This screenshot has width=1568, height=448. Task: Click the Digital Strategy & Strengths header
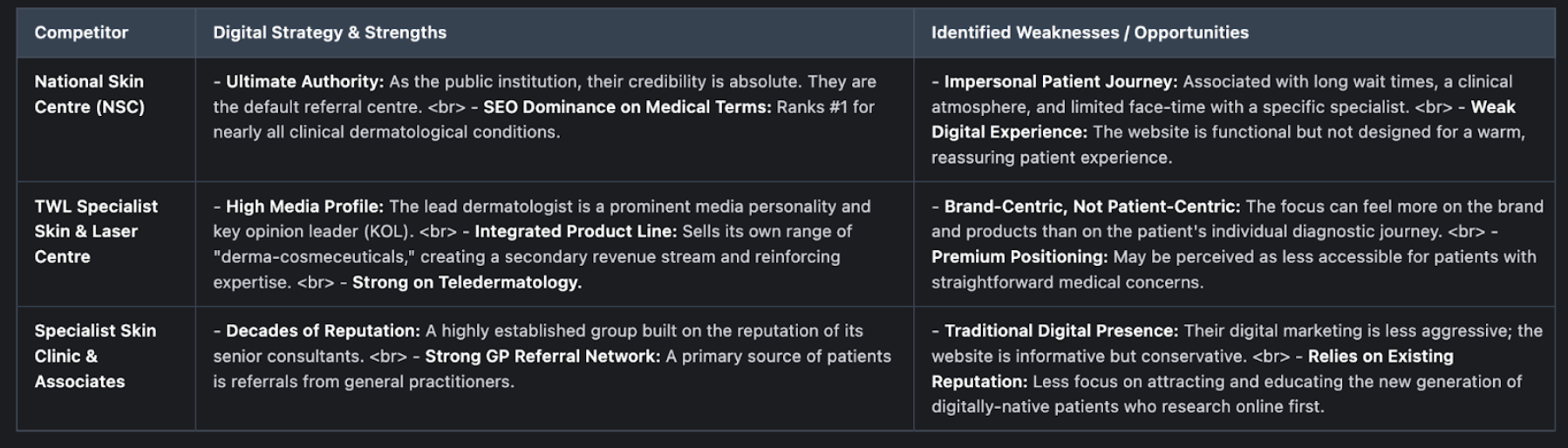330,33
